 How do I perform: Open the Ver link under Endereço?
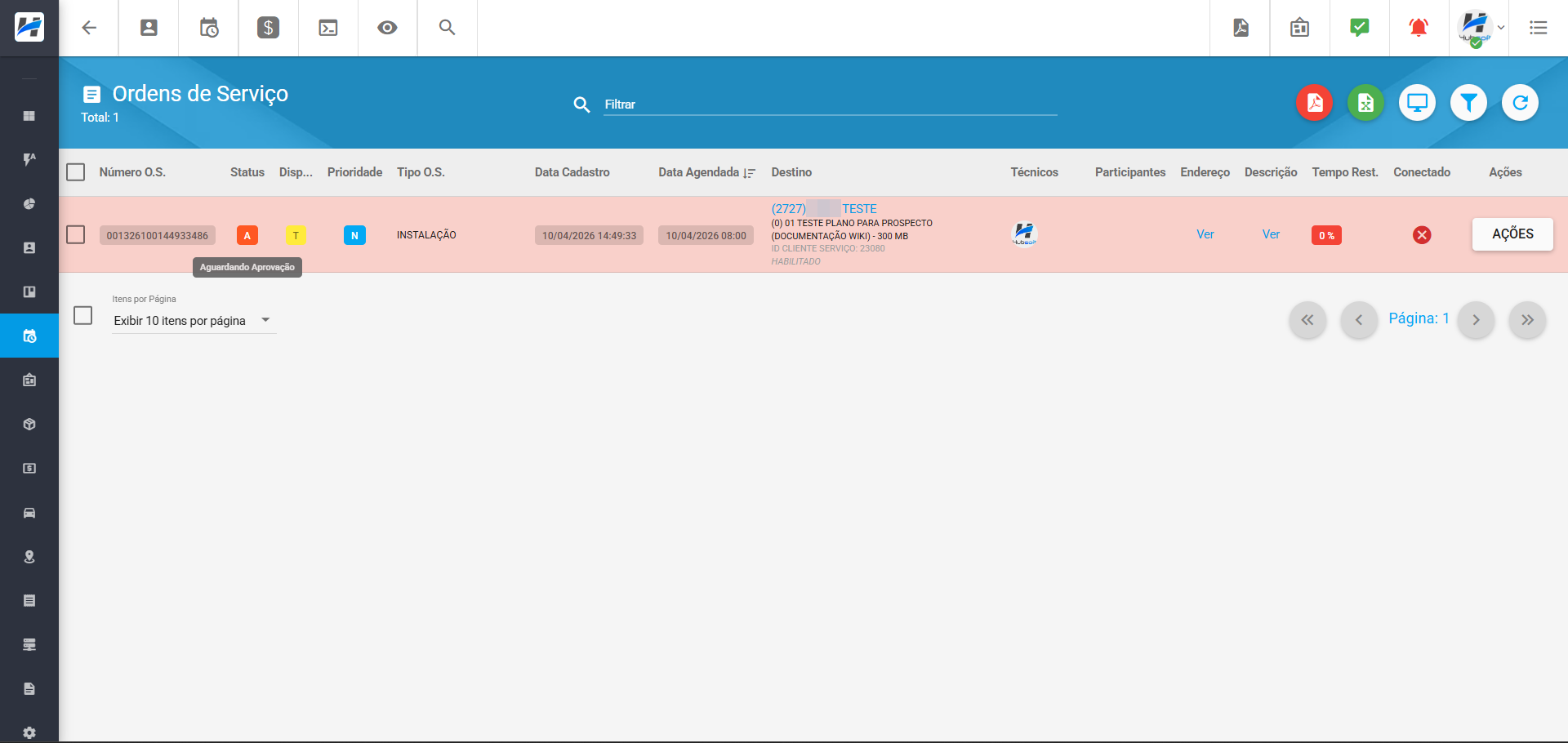[x=1205, y=234]
